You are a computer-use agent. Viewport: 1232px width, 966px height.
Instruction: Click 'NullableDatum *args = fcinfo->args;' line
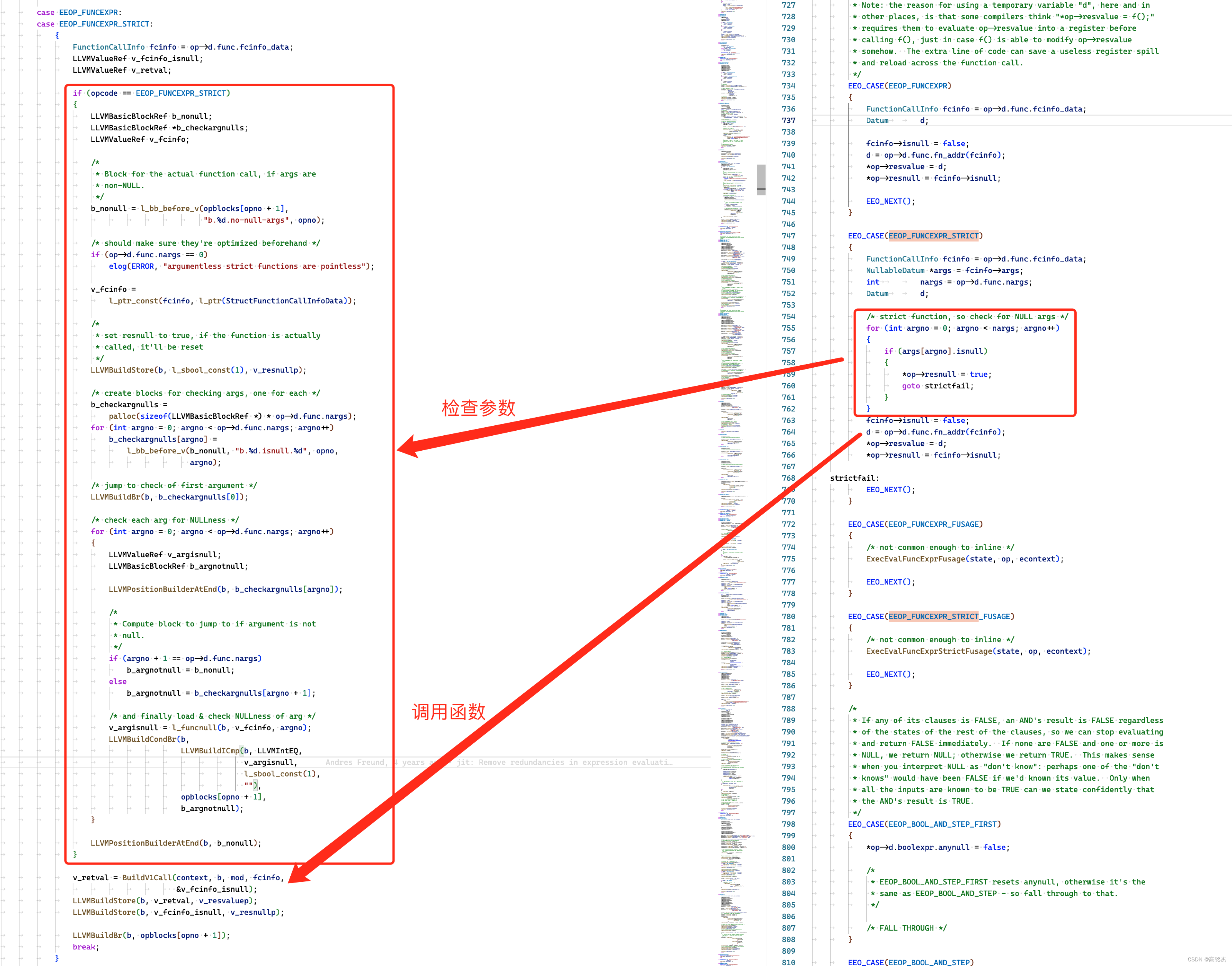pyautogui.click(x=945, y=270)
